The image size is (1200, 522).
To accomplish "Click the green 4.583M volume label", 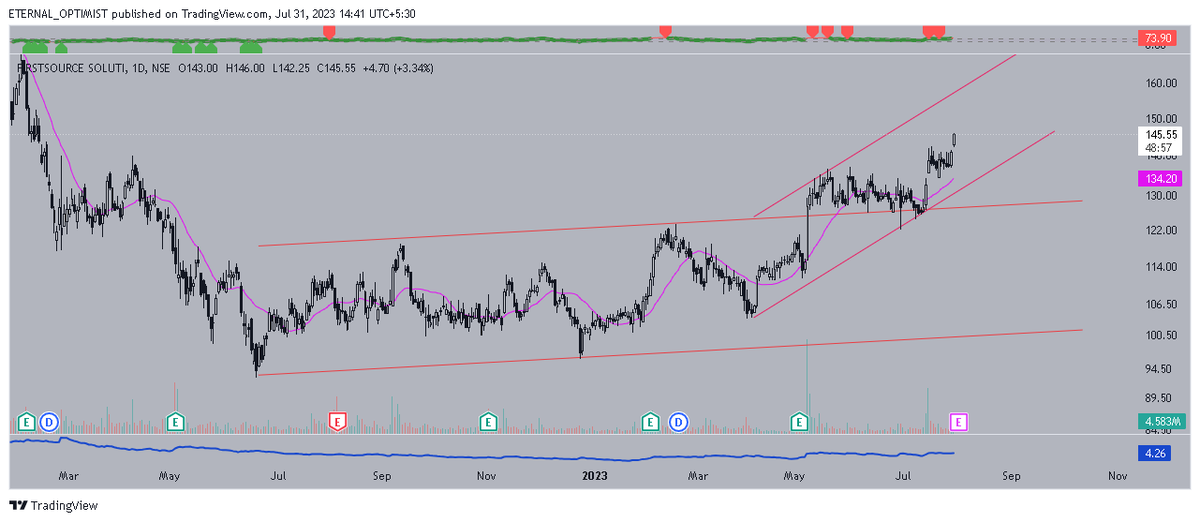I will tap(1160, 420).
